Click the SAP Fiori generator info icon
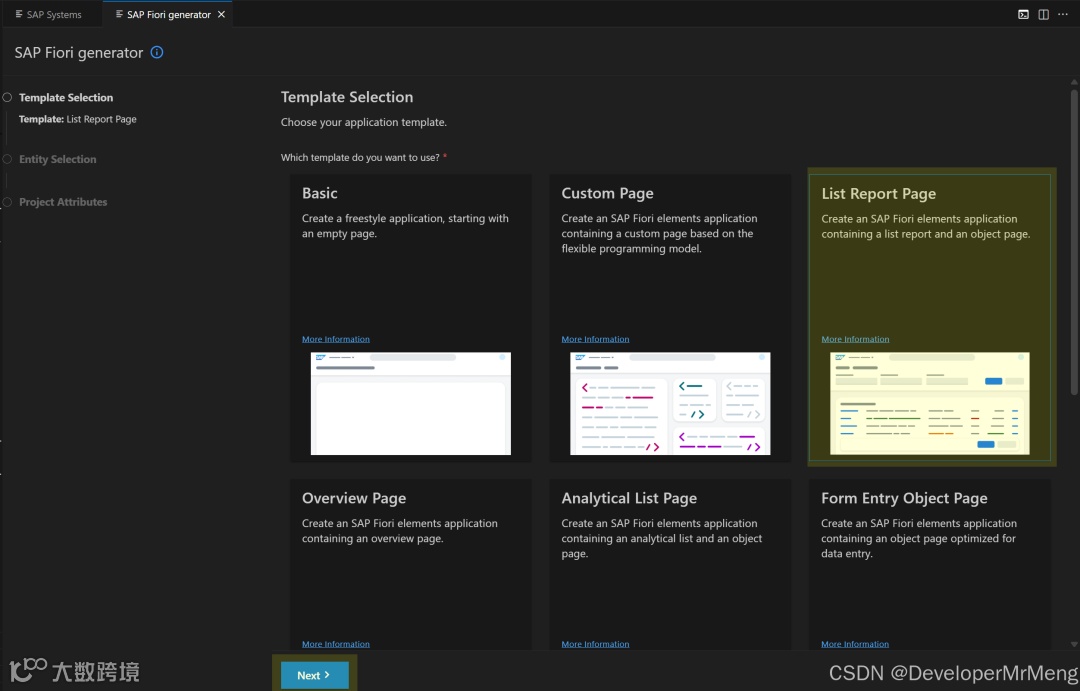Image resolution: width=1080 pixels, height=691 pixels. pyautogui.click(x=157, y=52)
